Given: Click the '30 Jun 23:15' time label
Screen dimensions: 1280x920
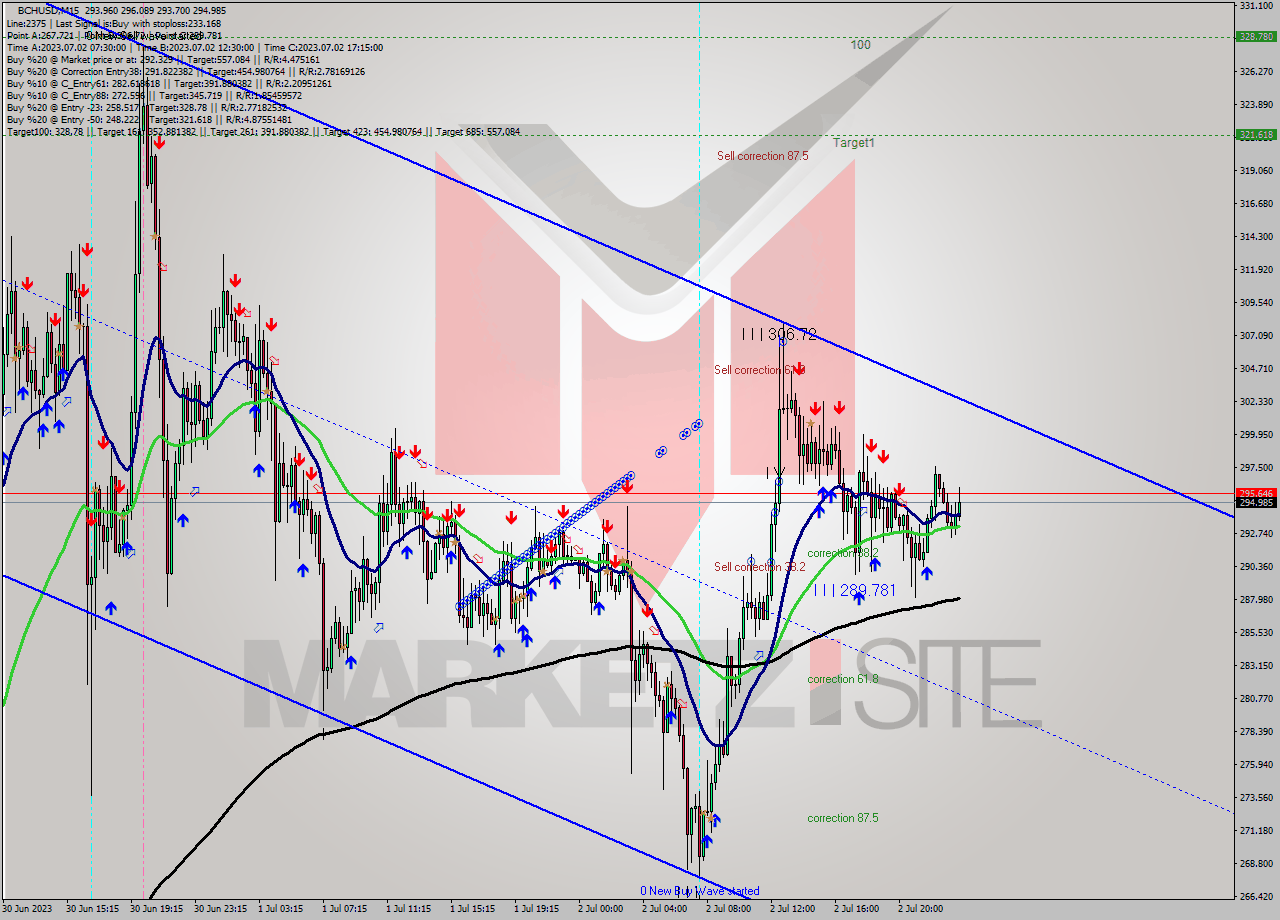Looking at the screenshot, I should click(222, 909).
